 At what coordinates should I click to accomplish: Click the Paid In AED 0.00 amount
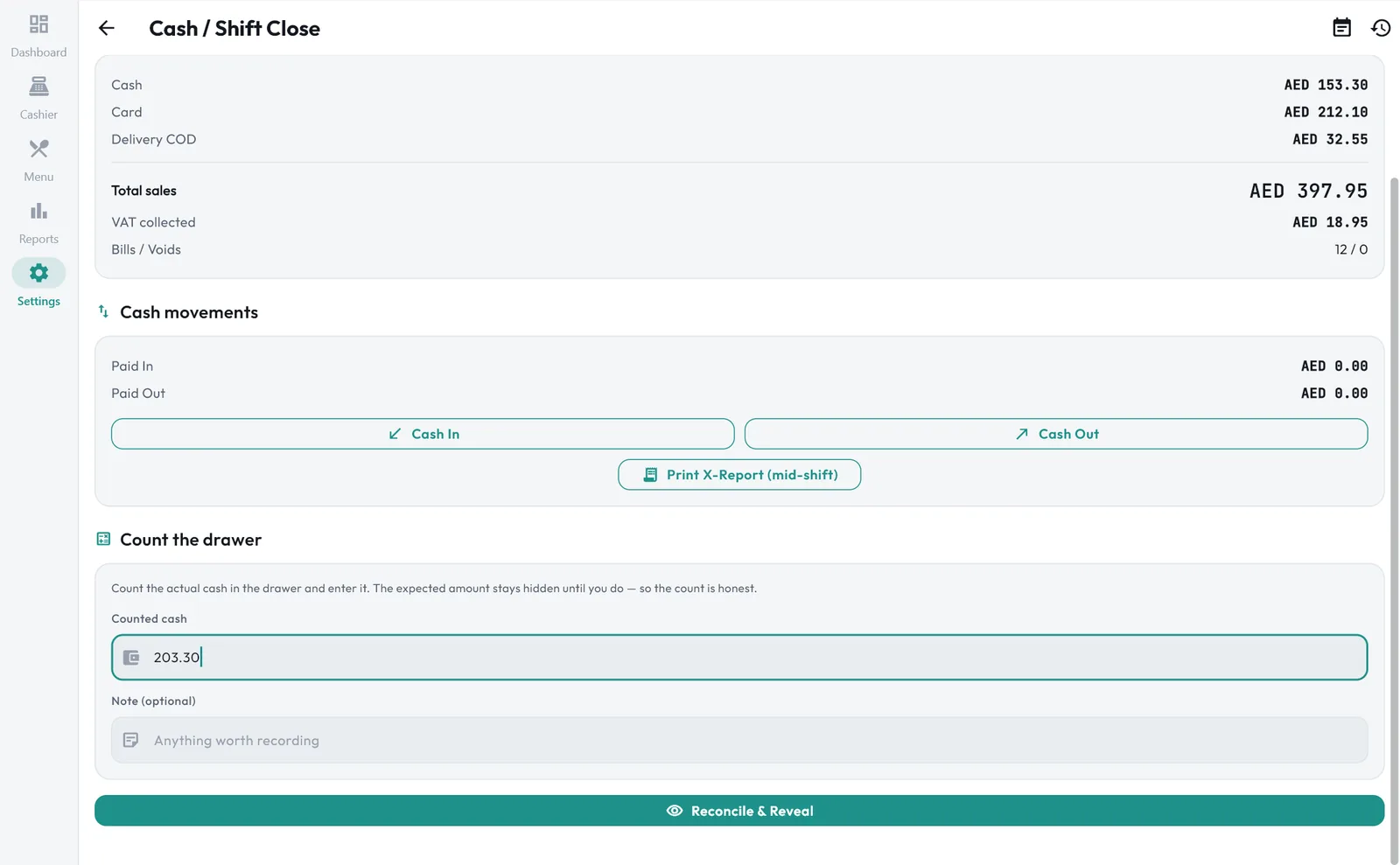point(1334,366)
